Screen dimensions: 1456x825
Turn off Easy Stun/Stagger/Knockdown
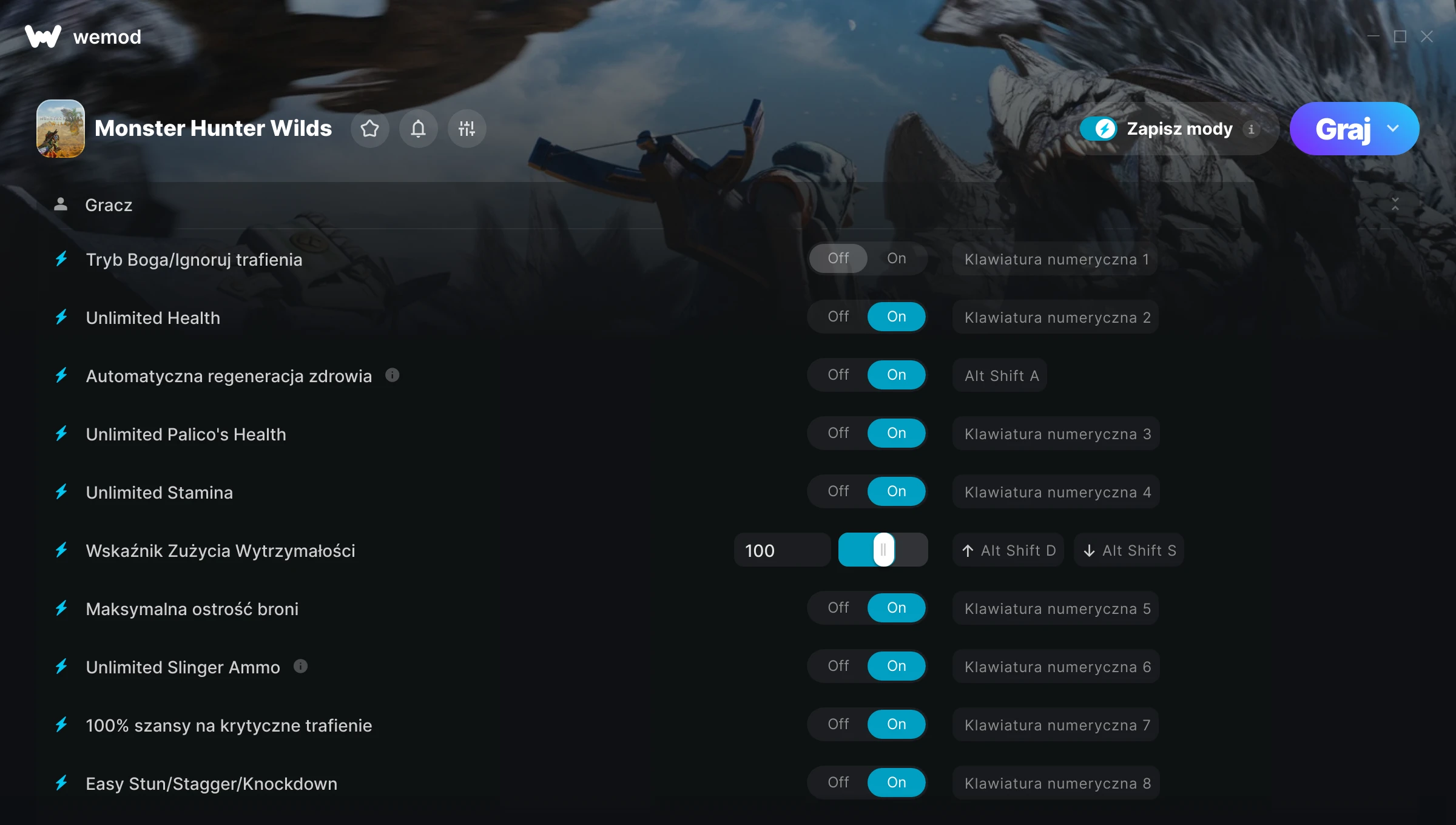(x=838, y=783)
